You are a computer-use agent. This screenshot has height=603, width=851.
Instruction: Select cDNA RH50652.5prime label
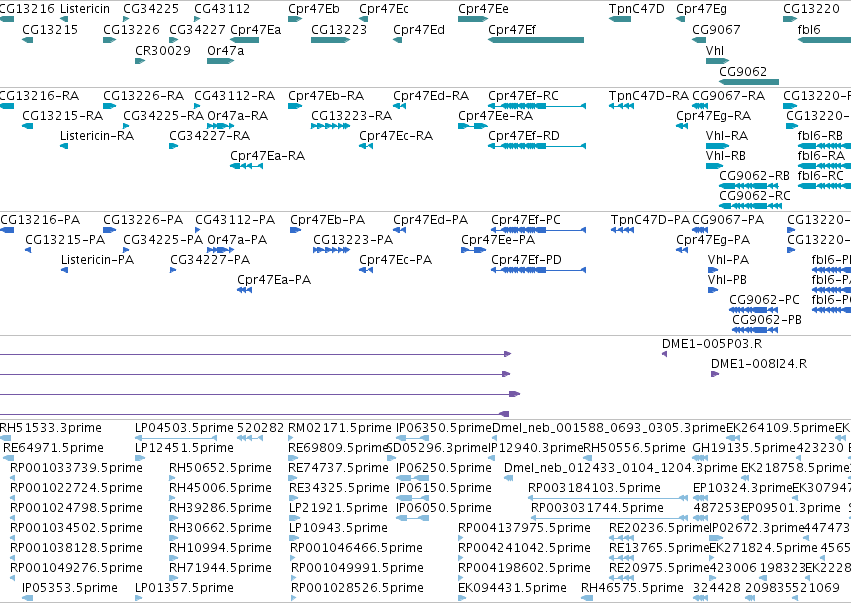click(x=220, y=468)
